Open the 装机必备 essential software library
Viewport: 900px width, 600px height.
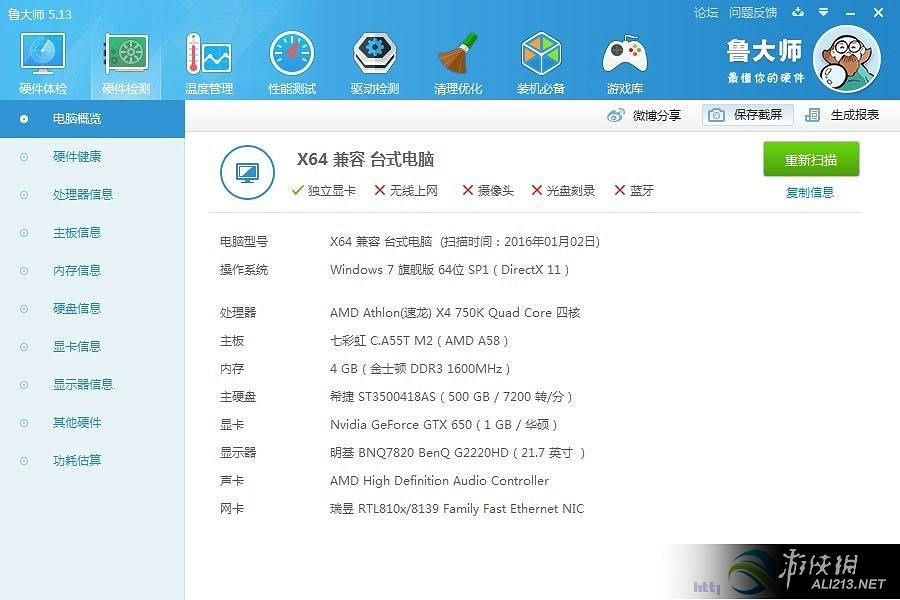point(540,60)
